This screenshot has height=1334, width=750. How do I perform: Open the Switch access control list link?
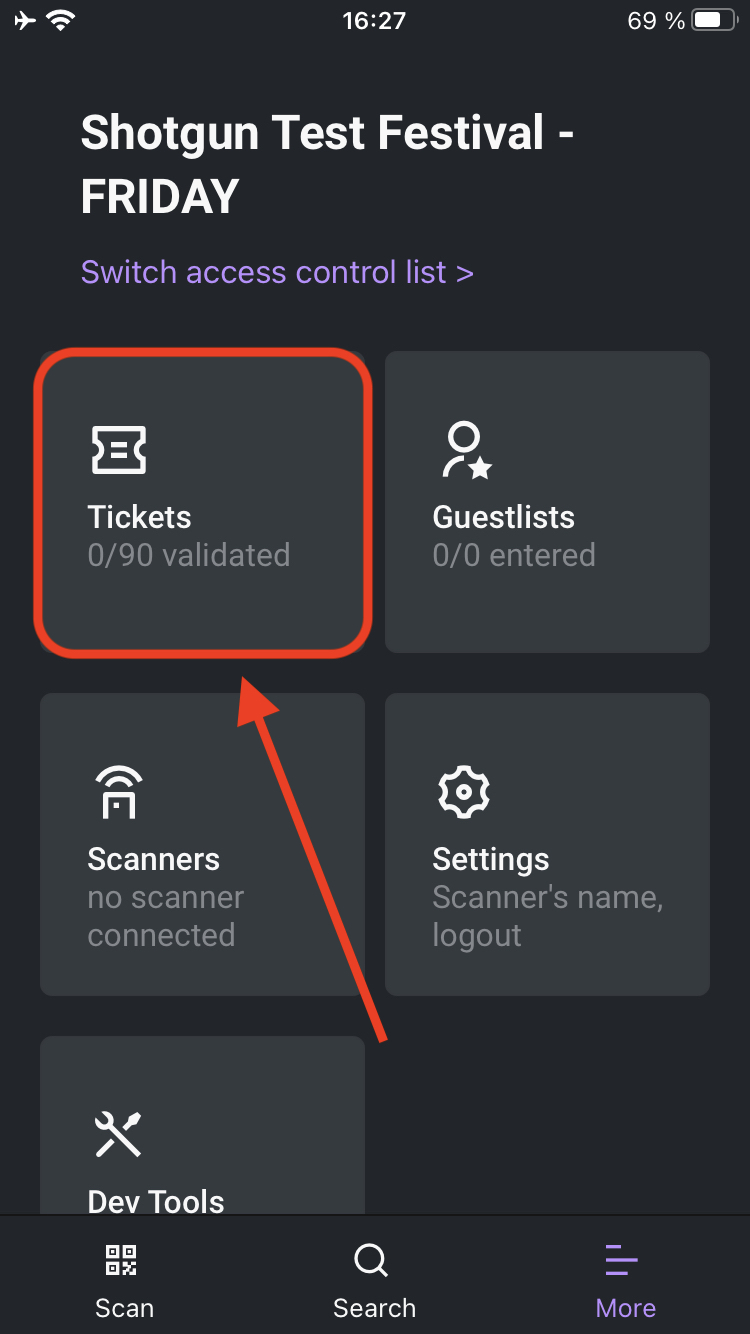(277, 272)
